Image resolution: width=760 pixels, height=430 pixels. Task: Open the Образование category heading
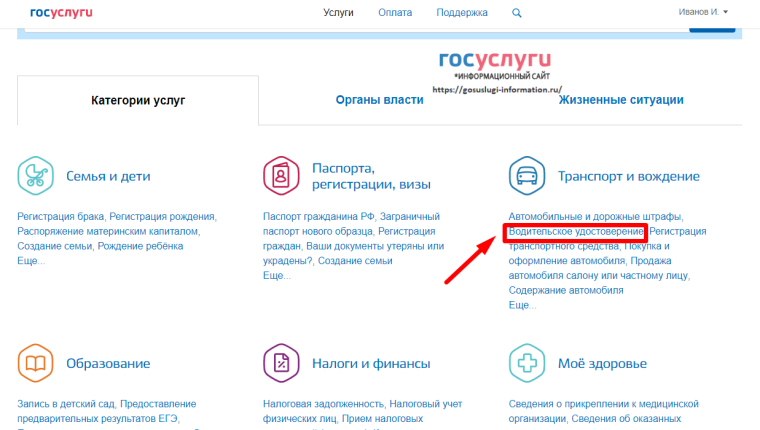(x=108, y=364)
